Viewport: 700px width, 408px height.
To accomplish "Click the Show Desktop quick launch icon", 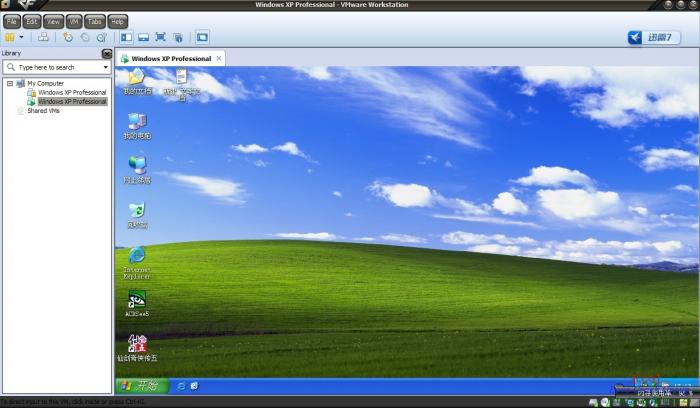I will tap(194, 386).
